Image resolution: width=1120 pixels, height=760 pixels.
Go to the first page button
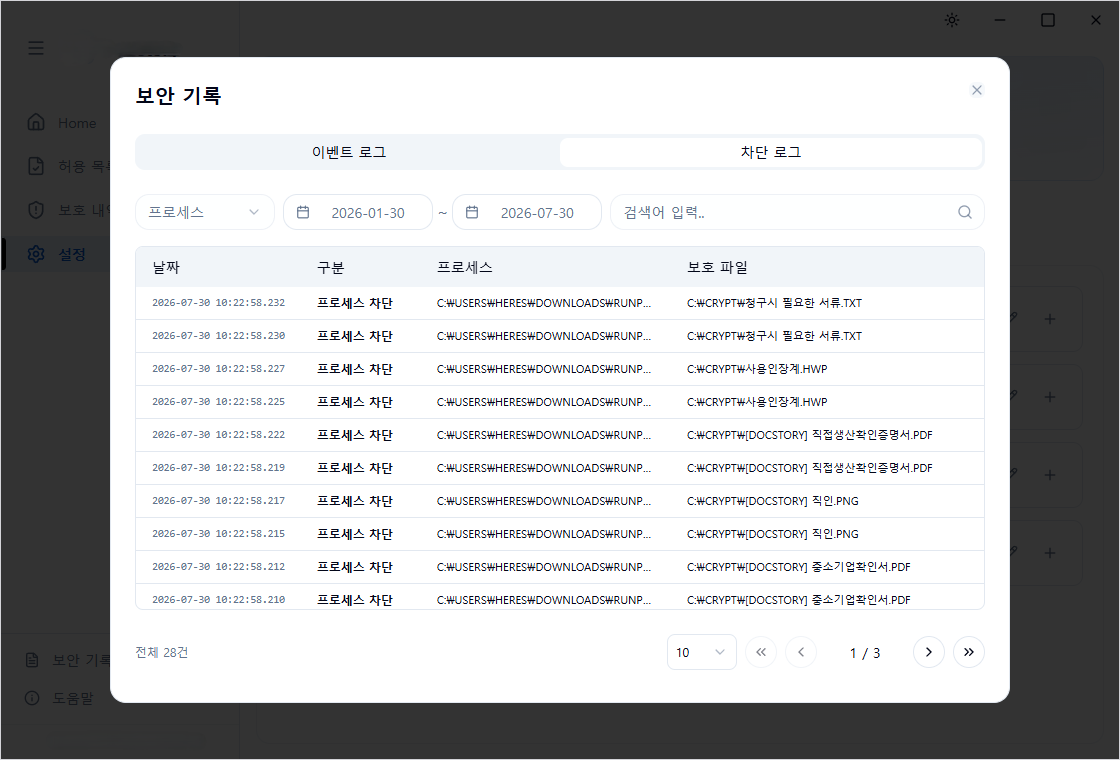click(761, 652)
